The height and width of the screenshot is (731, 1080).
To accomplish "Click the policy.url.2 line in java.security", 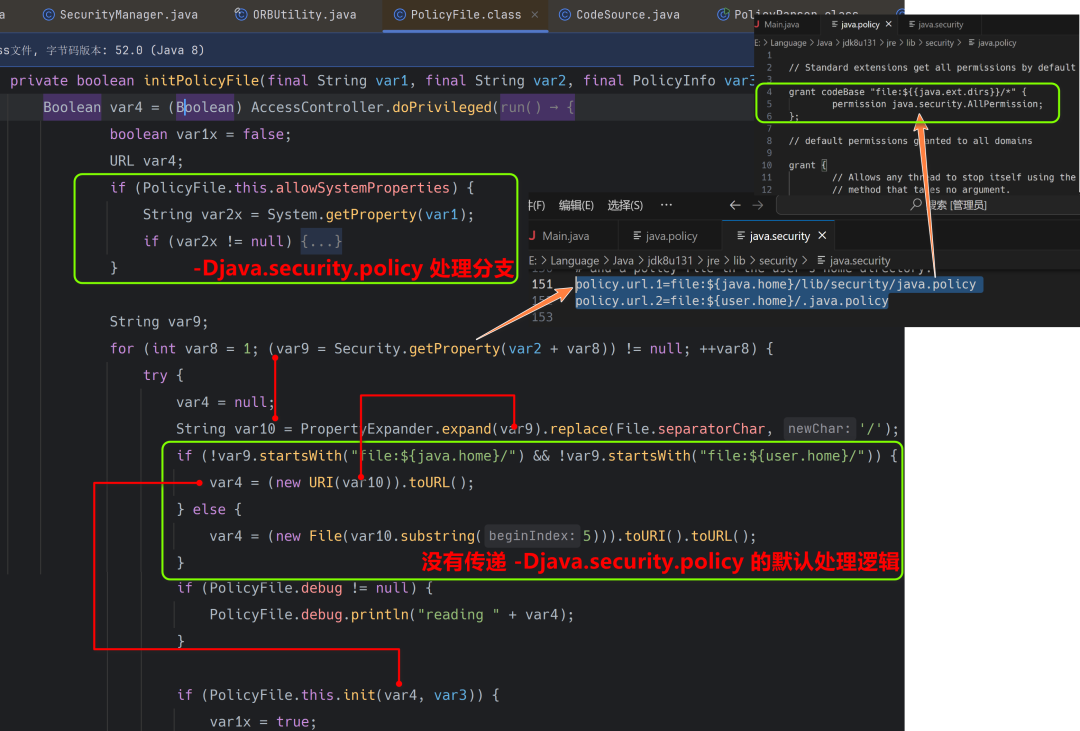I will coord(731,300).
